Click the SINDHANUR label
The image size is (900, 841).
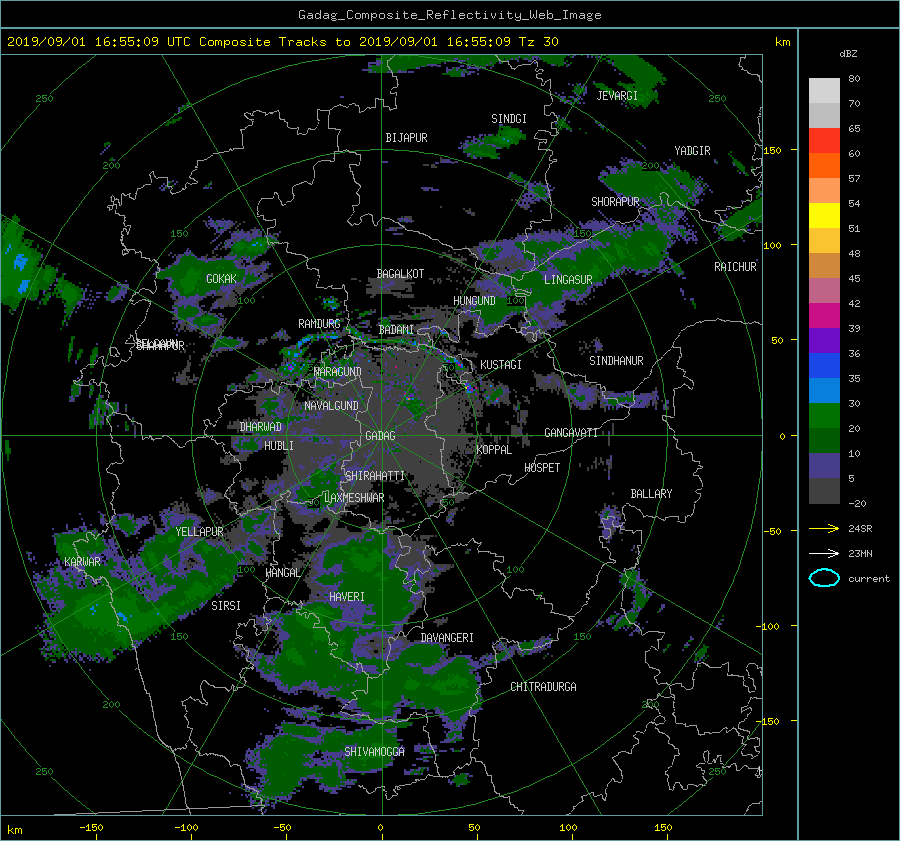pos(616,361)
